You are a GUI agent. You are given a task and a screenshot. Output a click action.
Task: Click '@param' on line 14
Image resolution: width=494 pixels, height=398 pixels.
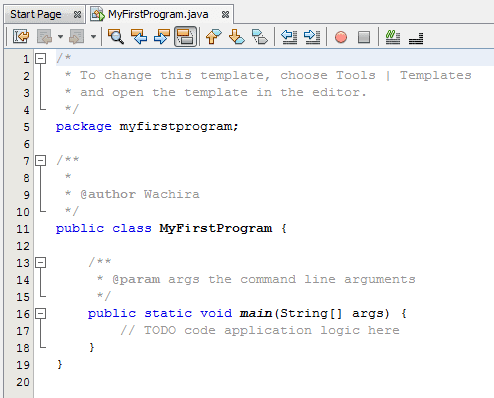(136, 279)
